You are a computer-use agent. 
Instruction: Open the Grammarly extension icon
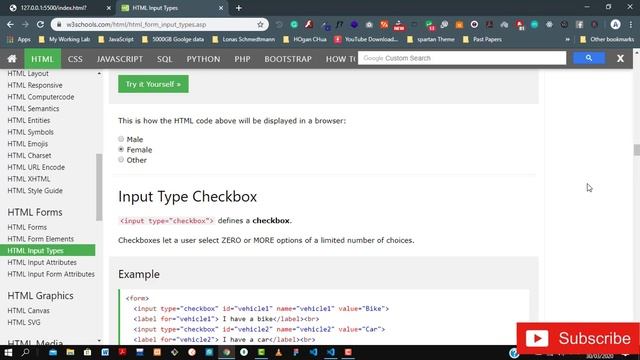tap(294, 24)
